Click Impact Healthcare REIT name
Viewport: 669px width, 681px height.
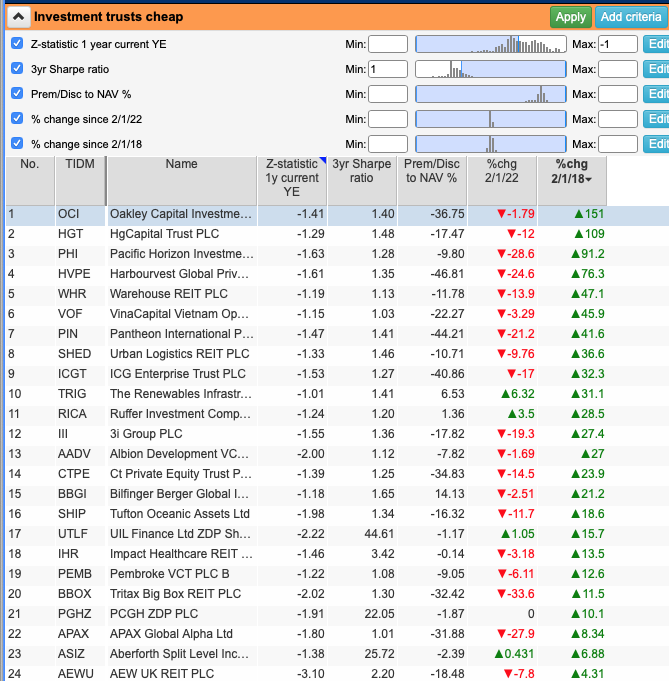[181, 553]
